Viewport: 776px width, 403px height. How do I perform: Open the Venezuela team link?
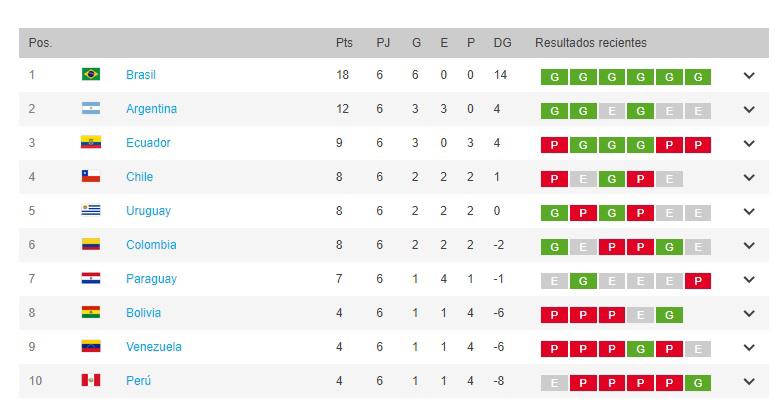pyautogui.click(x=154, y=347)
